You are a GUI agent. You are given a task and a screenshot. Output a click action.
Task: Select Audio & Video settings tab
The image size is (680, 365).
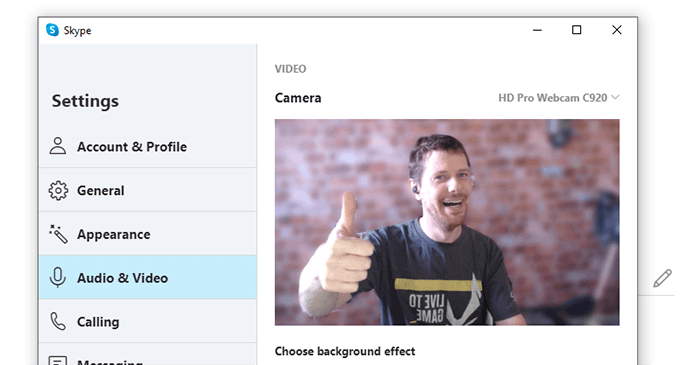point(147,277)
